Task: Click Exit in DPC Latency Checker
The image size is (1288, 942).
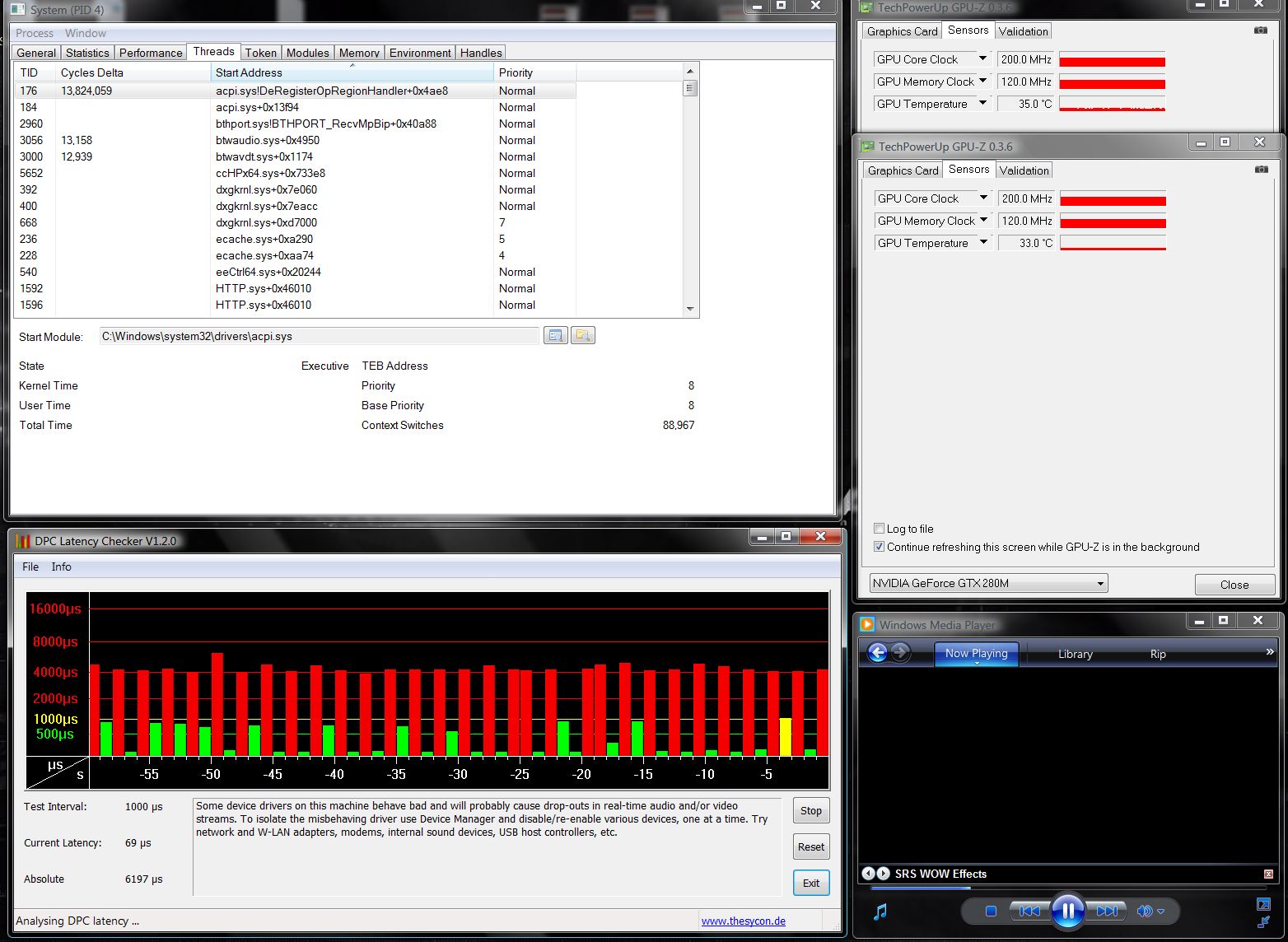Action: [x=811, y=883]
